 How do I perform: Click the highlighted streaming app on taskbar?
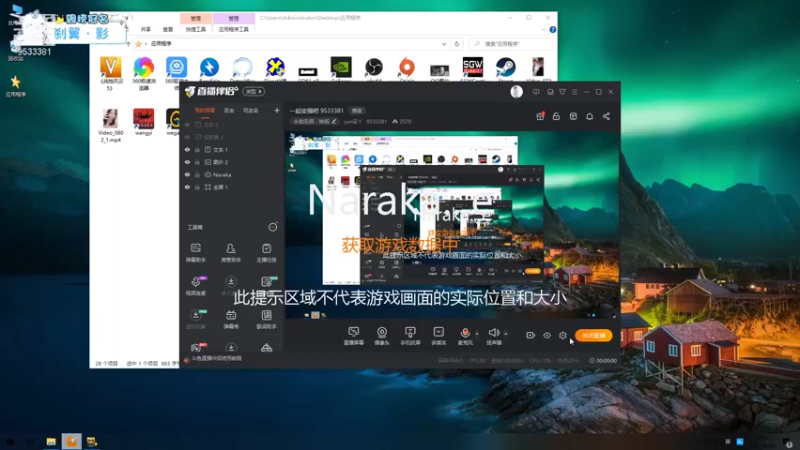(x=71, y=441)
